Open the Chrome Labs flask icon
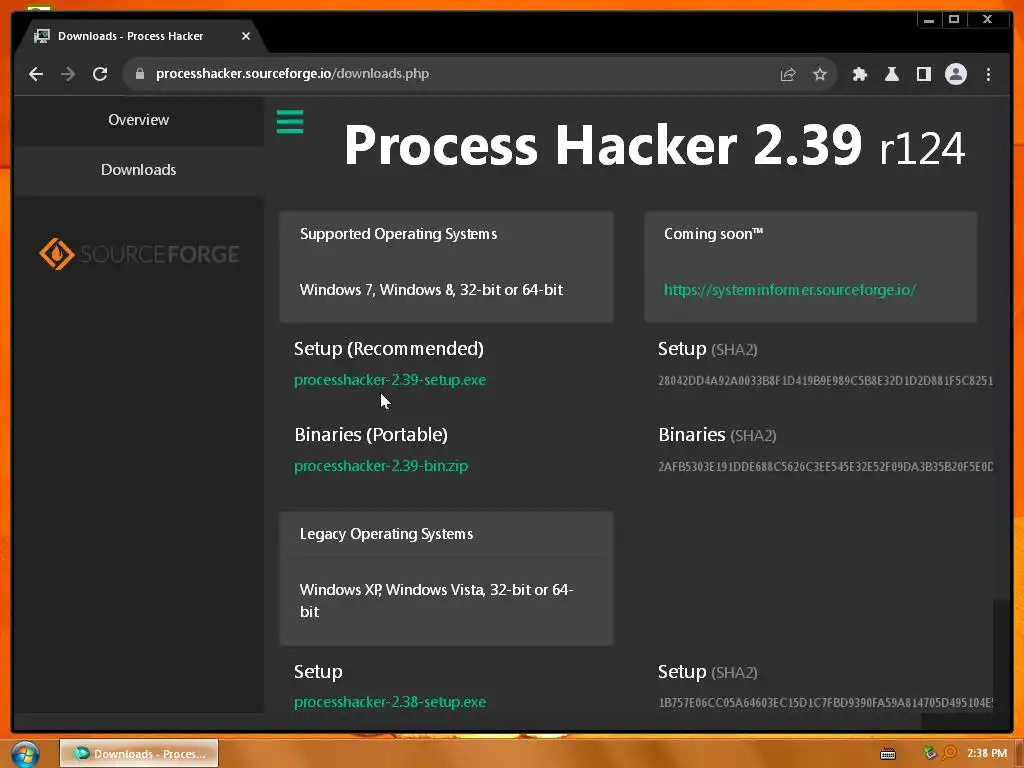This screenshot has height=768, width=1024. click(891, 74)
